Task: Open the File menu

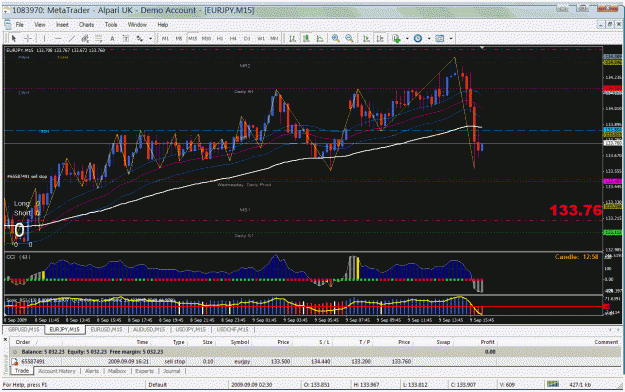Action: (x=20, y=25)
